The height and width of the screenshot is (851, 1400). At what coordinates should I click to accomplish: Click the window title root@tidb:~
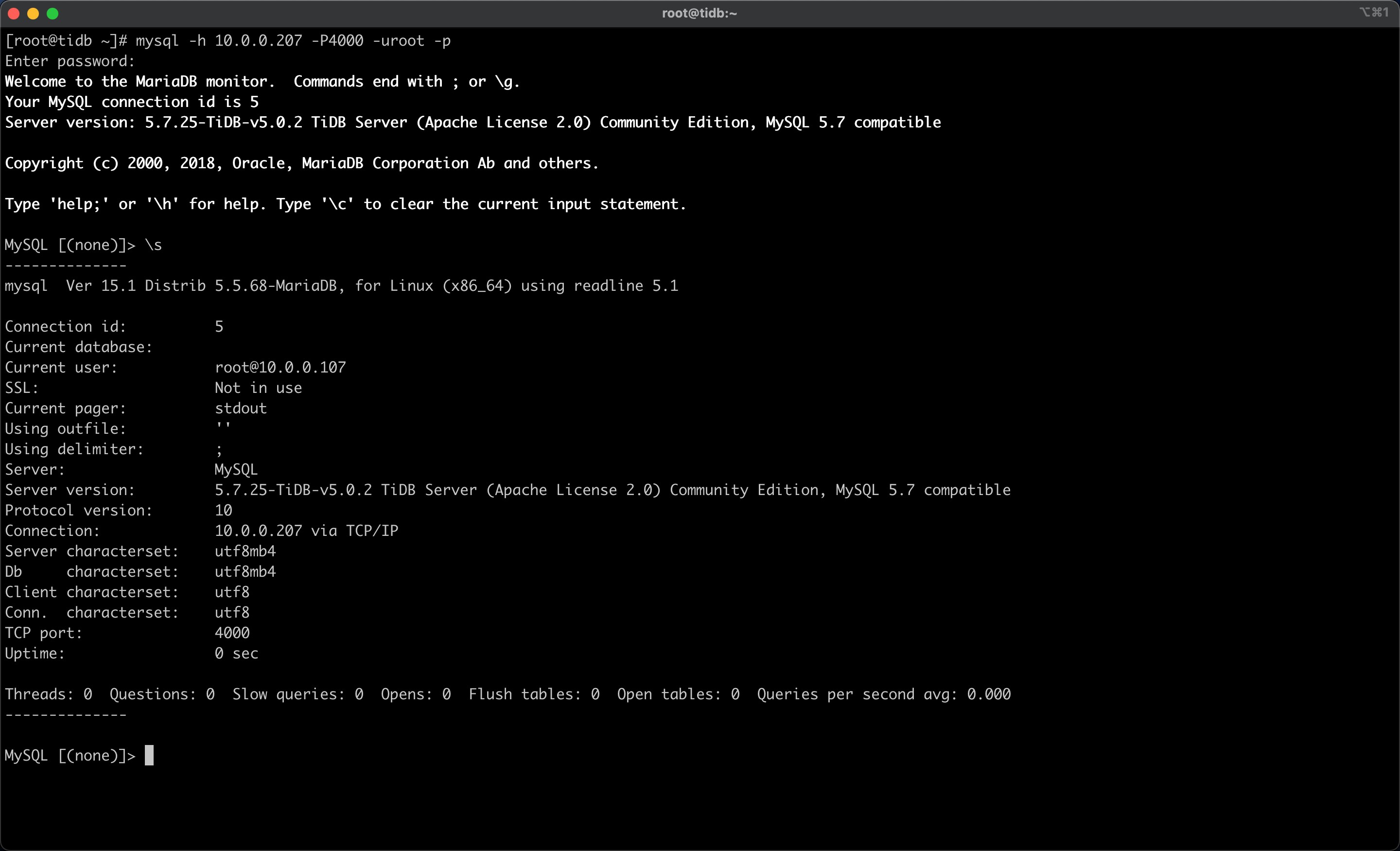(700, 13)
